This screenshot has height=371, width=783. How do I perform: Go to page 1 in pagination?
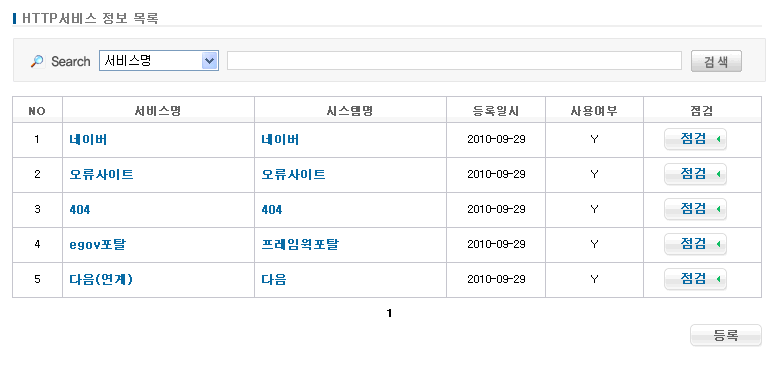390,314
